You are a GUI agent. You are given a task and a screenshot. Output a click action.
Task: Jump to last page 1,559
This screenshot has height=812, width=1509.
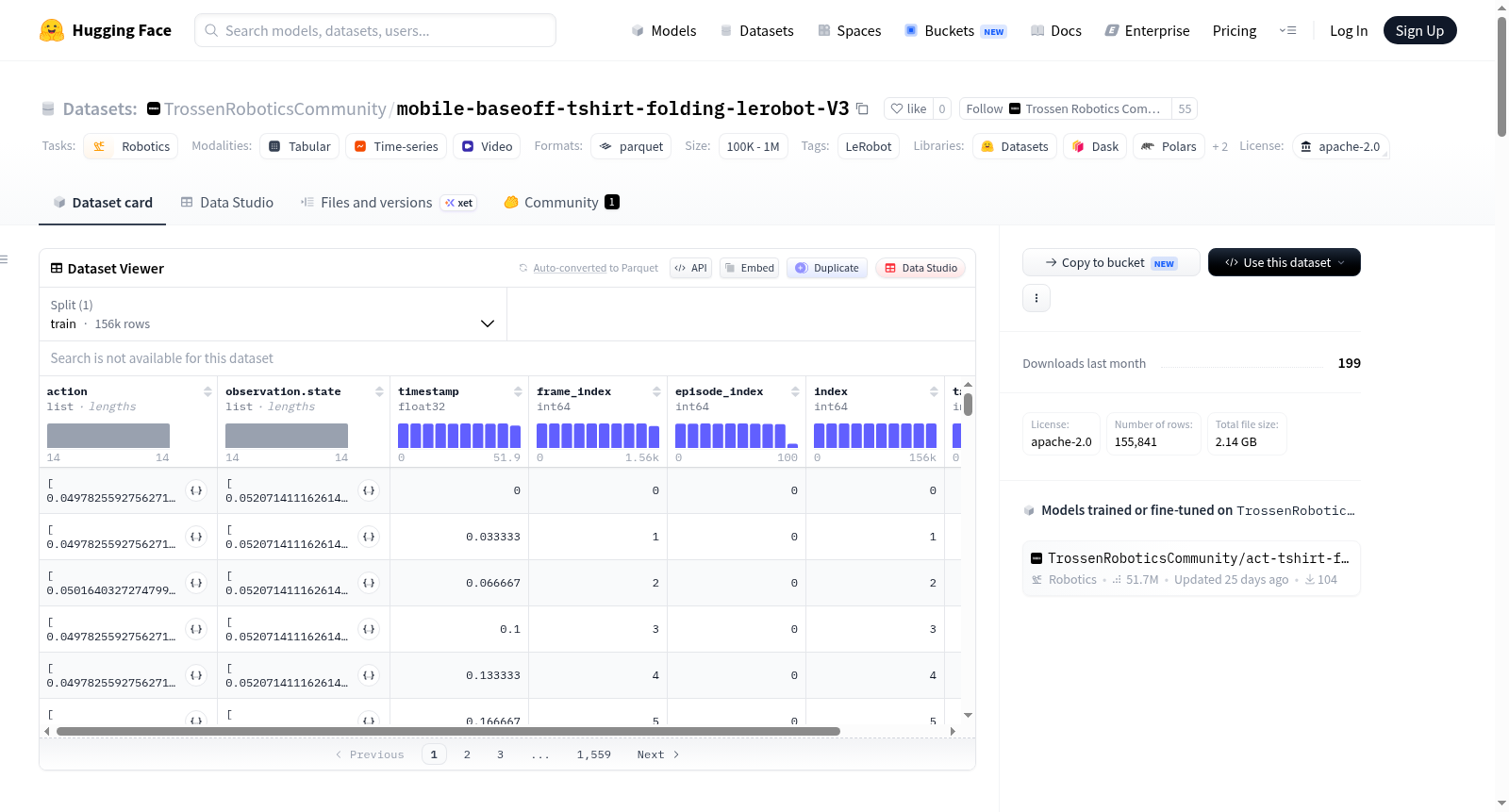pos(594,754)
